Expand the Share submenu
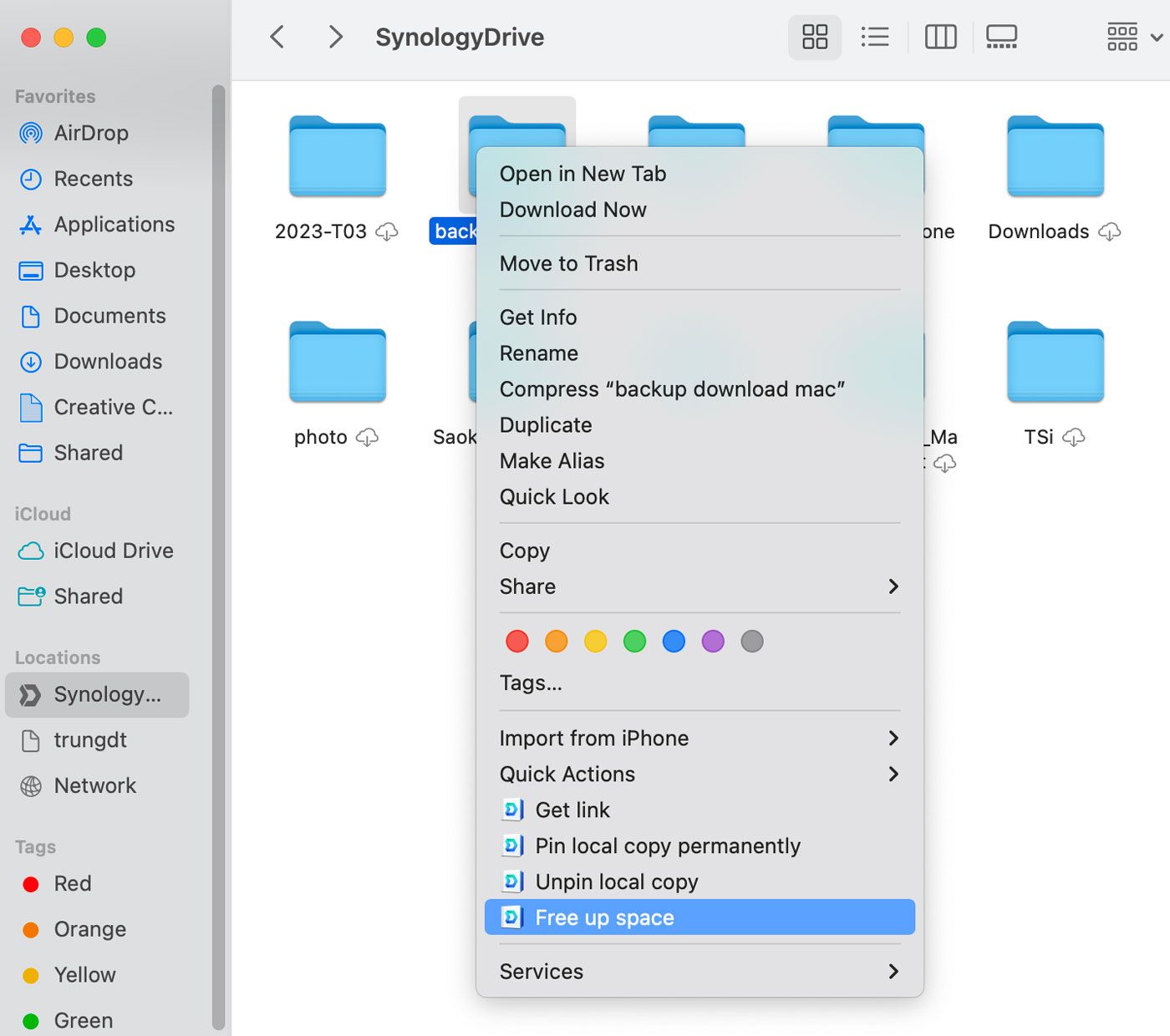The height and width of the screenshot is (1036, 1170). click(699, 587)
